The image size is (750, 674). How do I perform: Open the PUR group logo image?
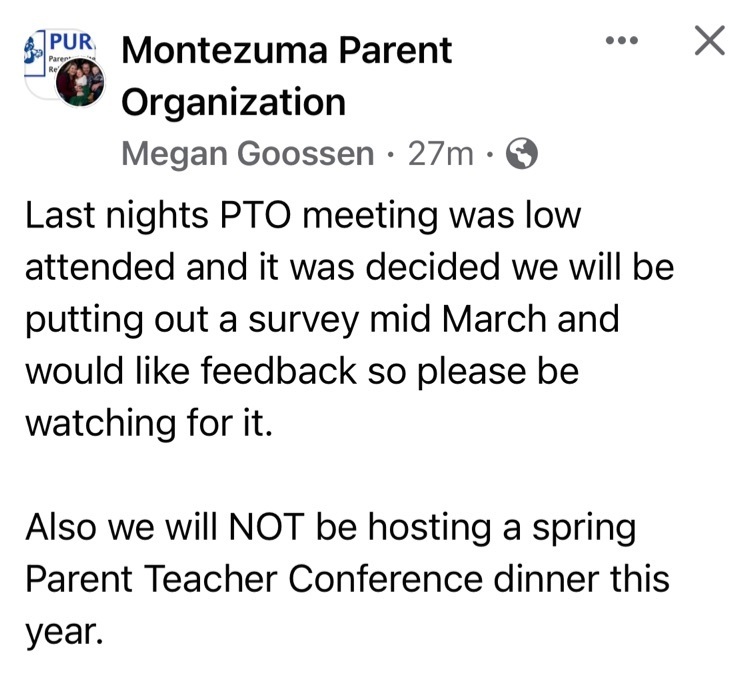click(60, 52)
